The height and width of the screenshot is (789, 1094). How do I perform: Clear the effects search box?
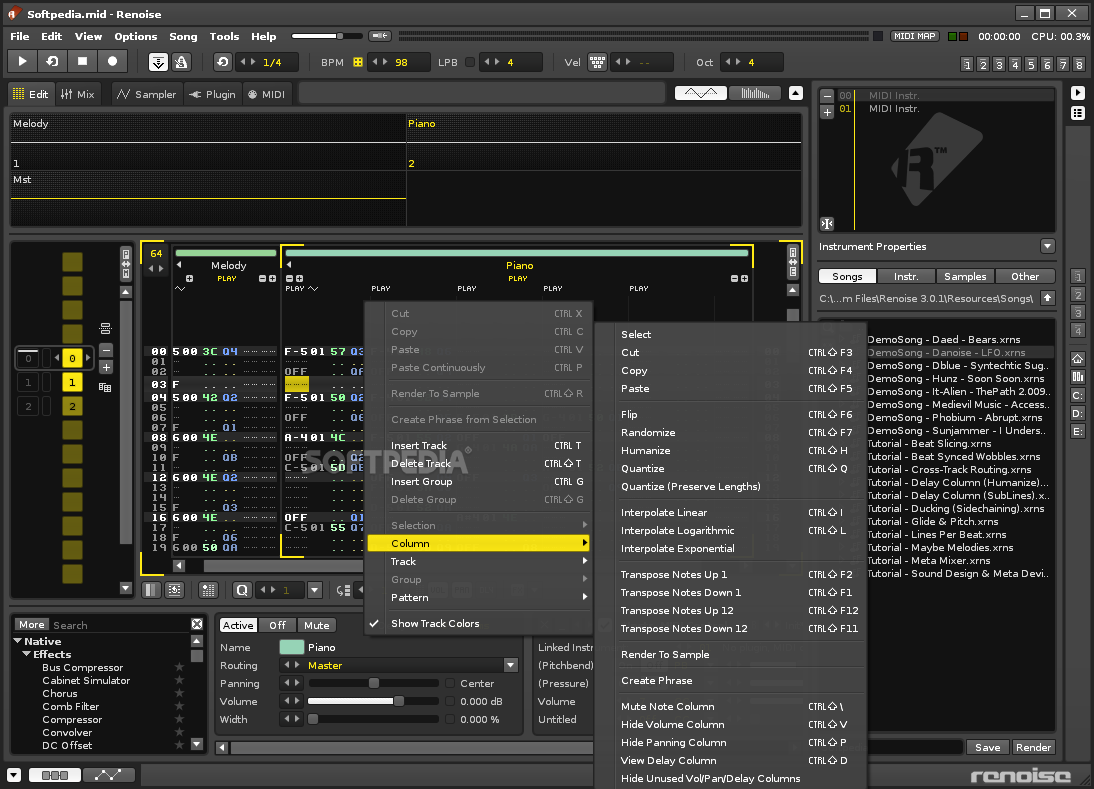coord(197,624)
